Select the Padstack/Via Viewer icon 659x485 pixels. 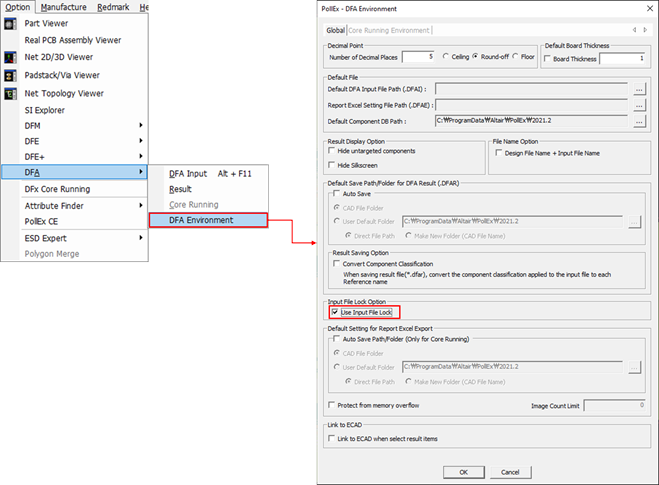click(x=11, y=75)
